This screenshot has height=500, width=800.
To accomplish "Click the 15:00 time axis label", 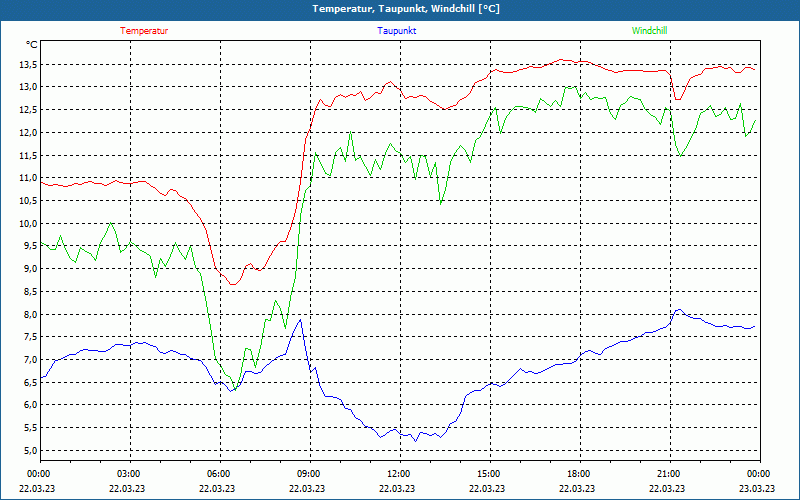I will 487,474.
